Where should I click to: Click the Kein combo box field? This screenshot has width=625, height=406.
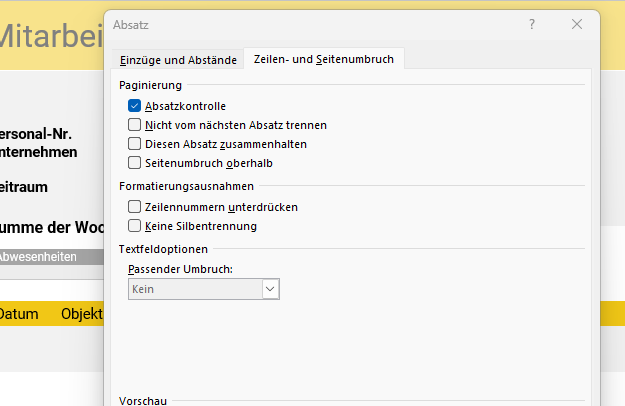pyautogui.click(x=194, y=289)
